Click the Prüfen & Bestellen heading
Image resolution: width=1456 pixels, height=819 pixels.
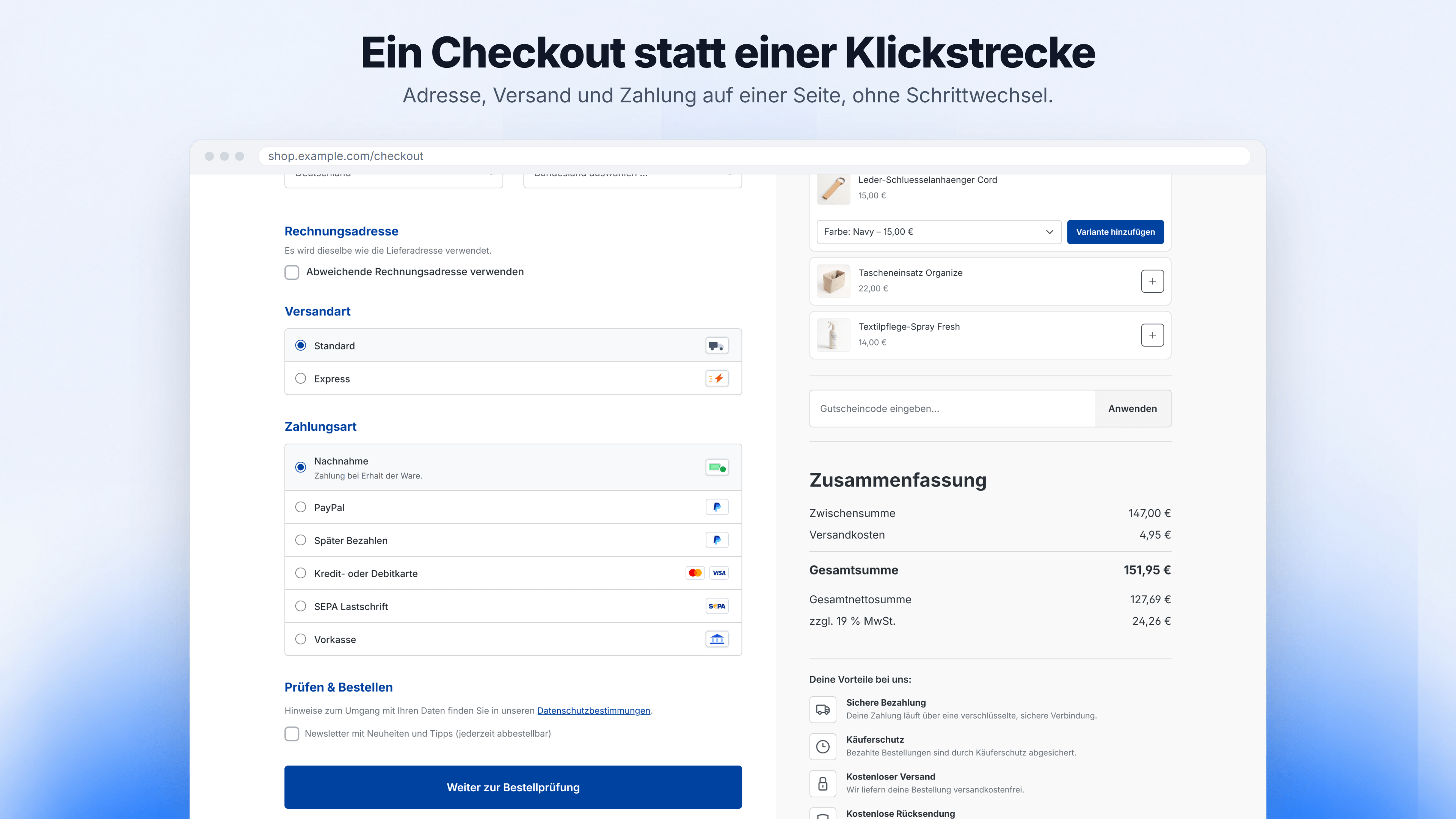[339, 687]
